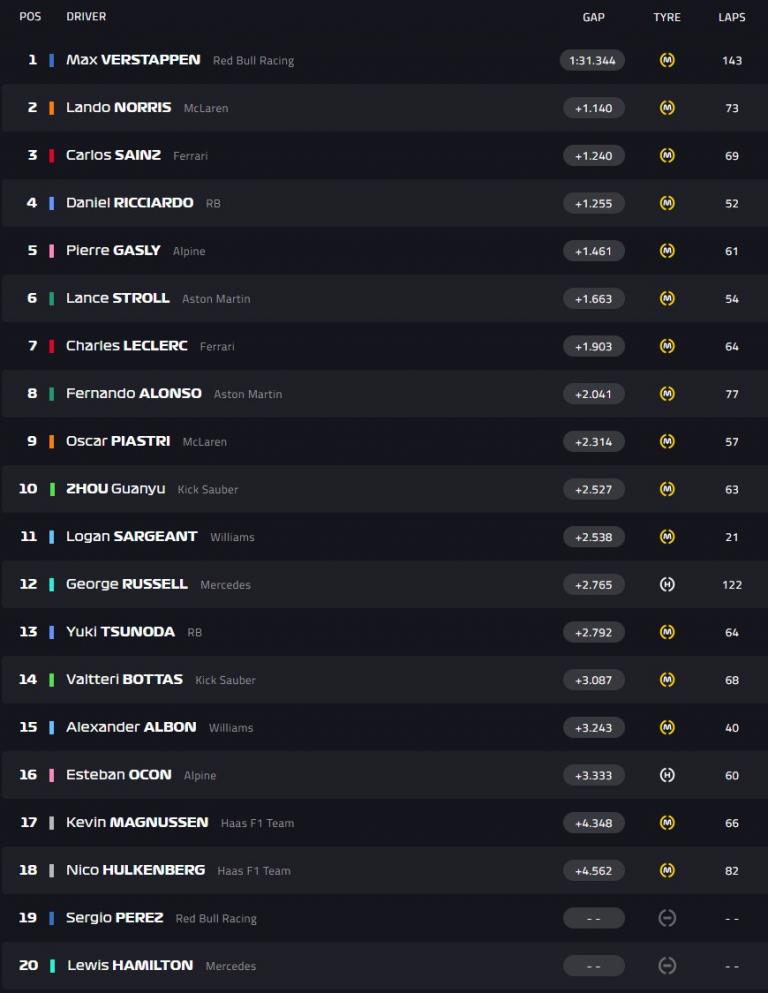The image size is (768, 993).
Task: Click the medium tyre icon for Verstappen
Action: pyautogui.click(x=667, y=60)
